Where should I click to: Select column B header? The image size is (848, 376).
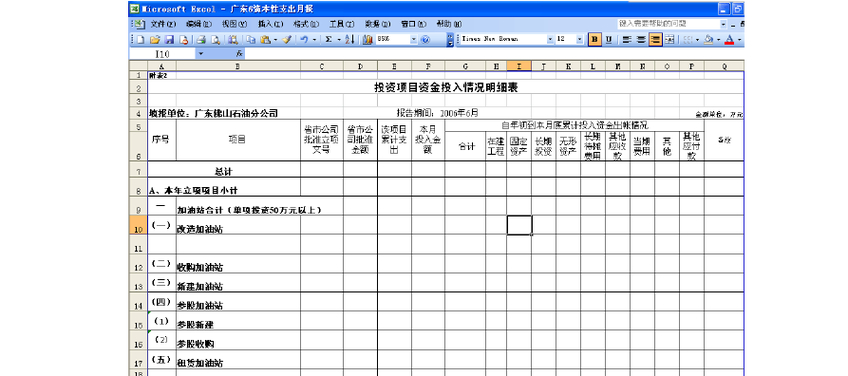pos(238,66)
